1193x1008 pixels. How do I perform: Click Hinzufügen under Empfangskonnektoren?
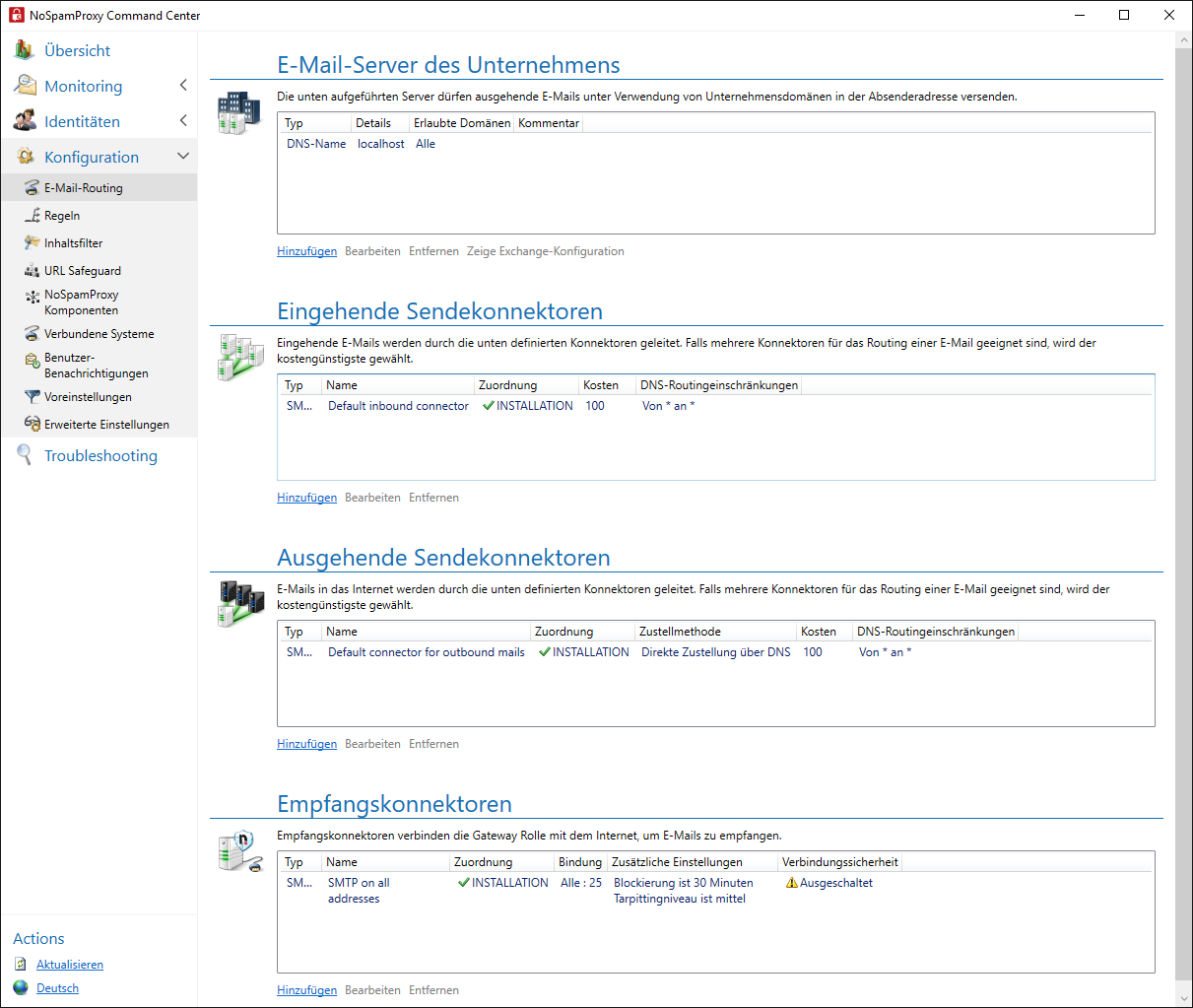306,990
